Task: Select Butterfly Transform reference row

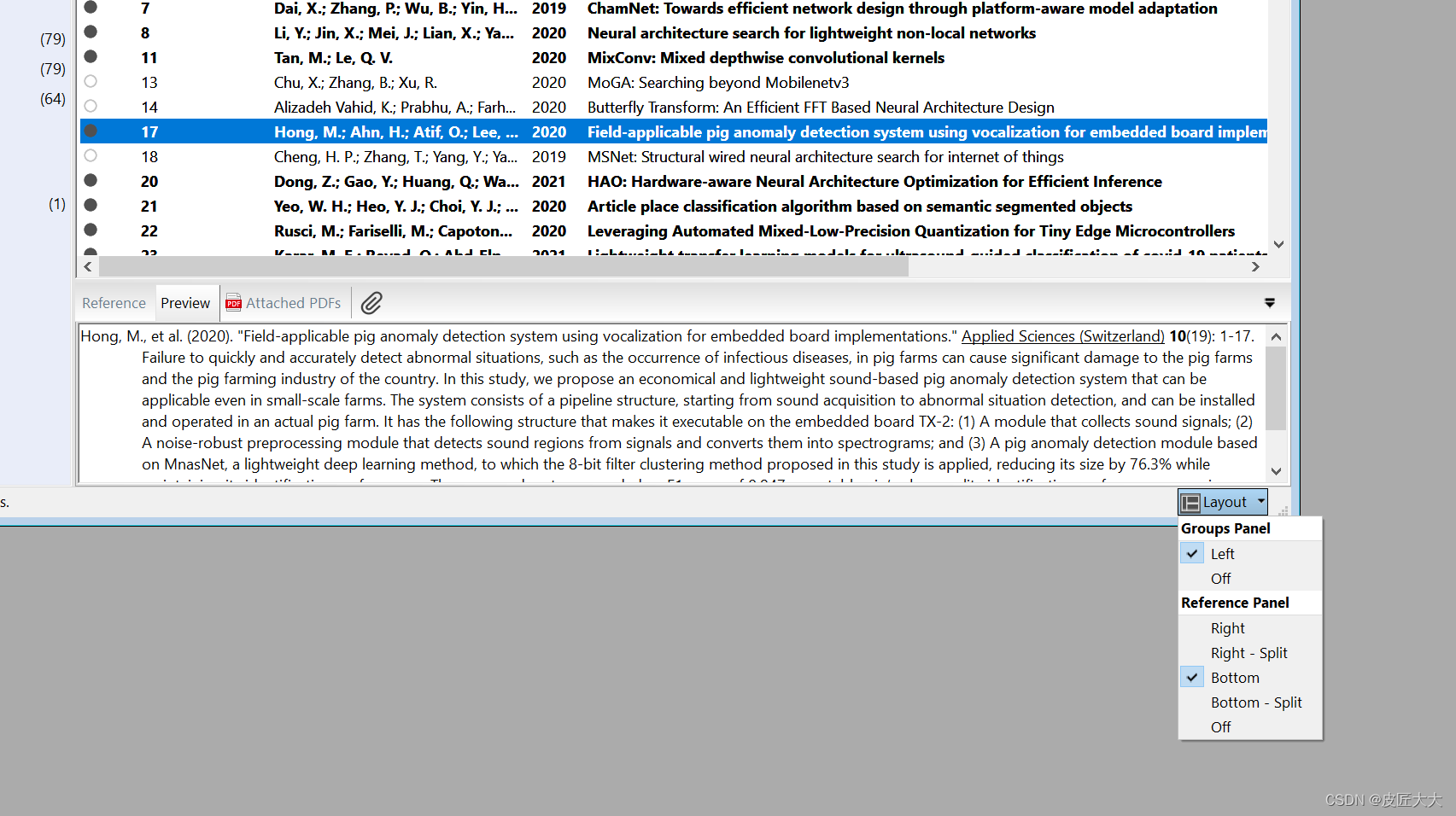Action: tap(674, 108)
